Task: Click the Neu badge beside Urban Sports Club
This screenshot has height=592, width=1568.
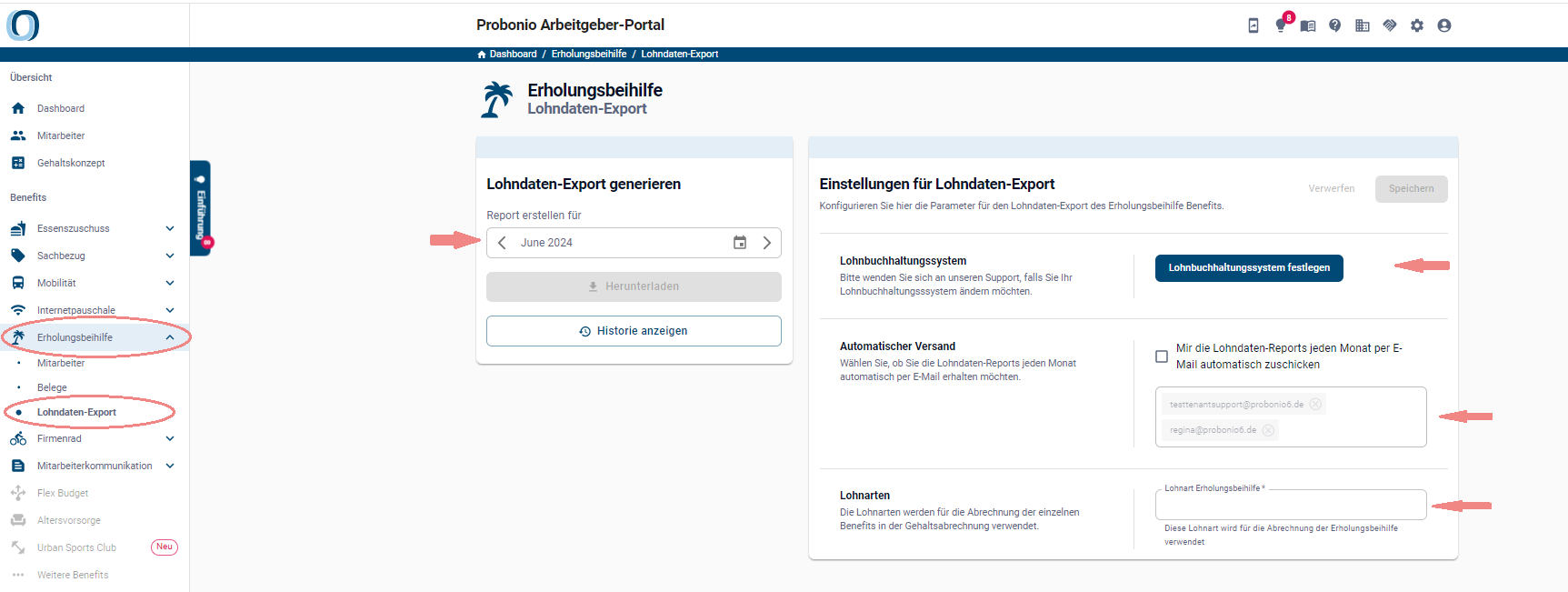Action: (165, 547)
